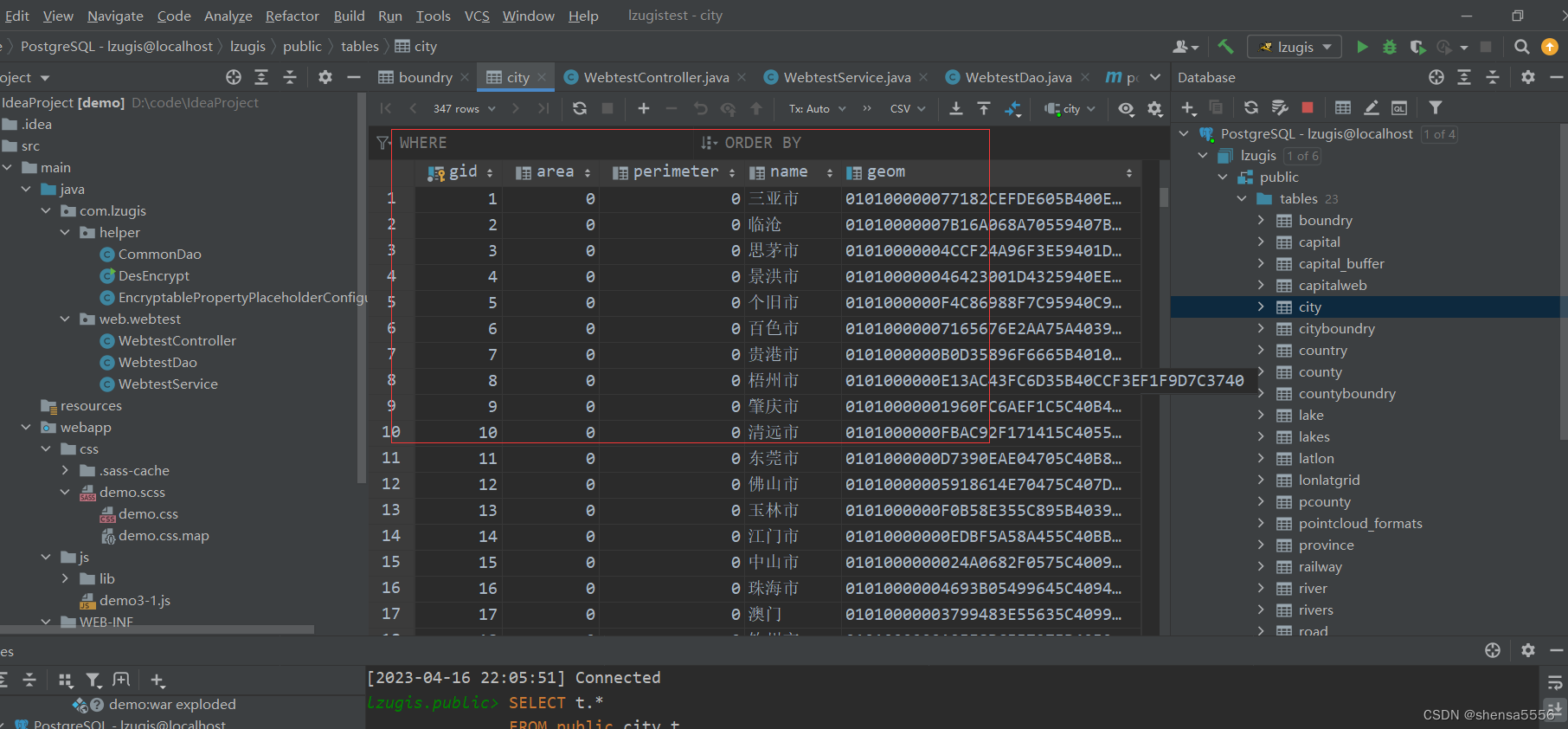Filter Database tree with funnel icon
Image resolution: width=1568 pixels, height=729 pixels.
coord(1436,108)
